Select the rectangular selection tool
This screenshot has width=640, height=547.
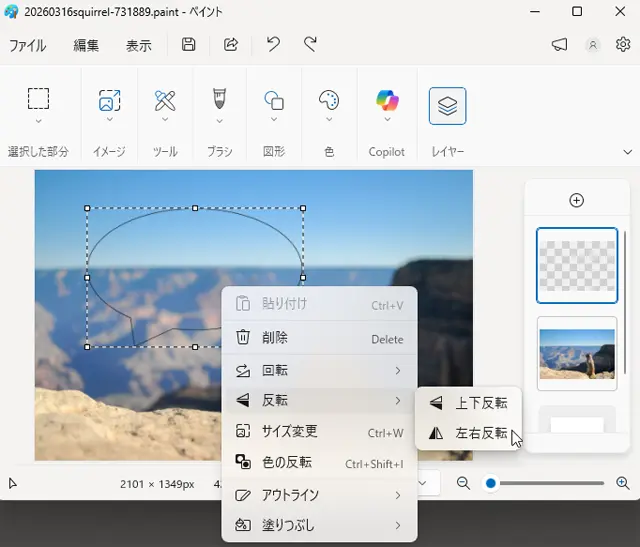(38, 99)
